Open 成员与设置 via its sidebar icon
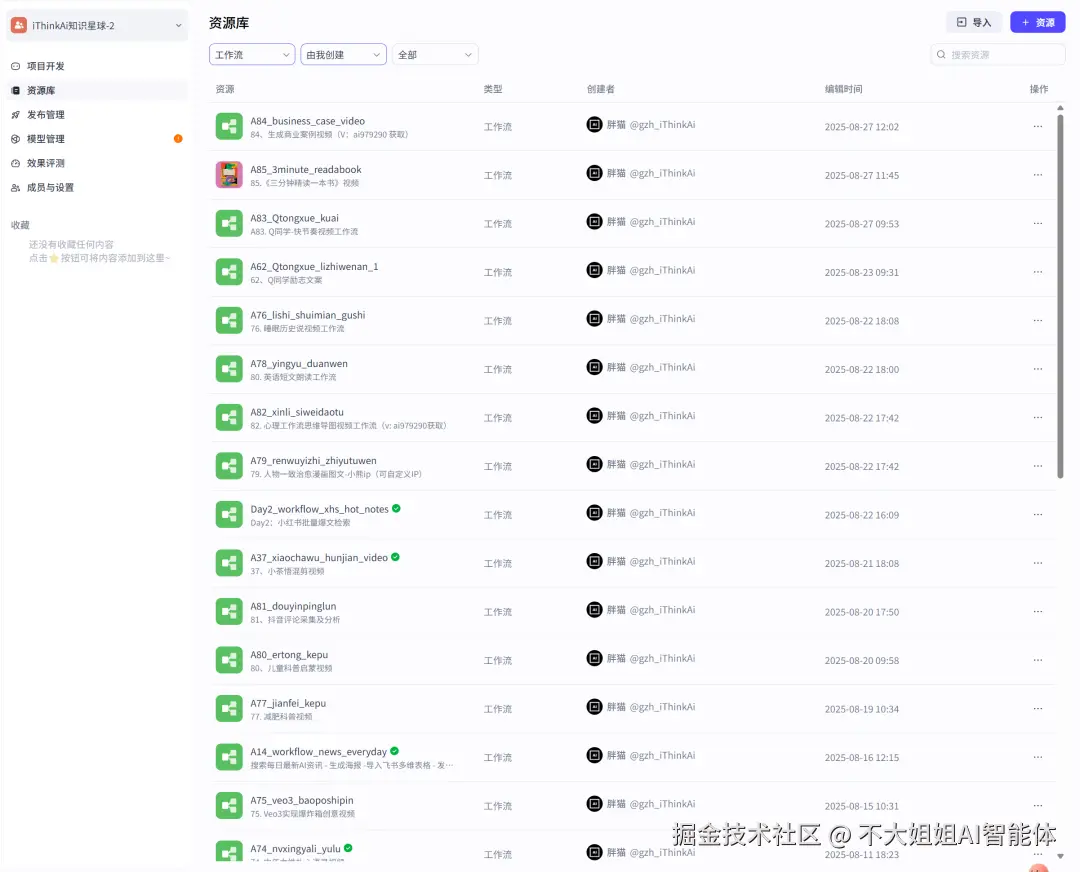This screenshot has width=1080, height=872. (x=14, y=186)
